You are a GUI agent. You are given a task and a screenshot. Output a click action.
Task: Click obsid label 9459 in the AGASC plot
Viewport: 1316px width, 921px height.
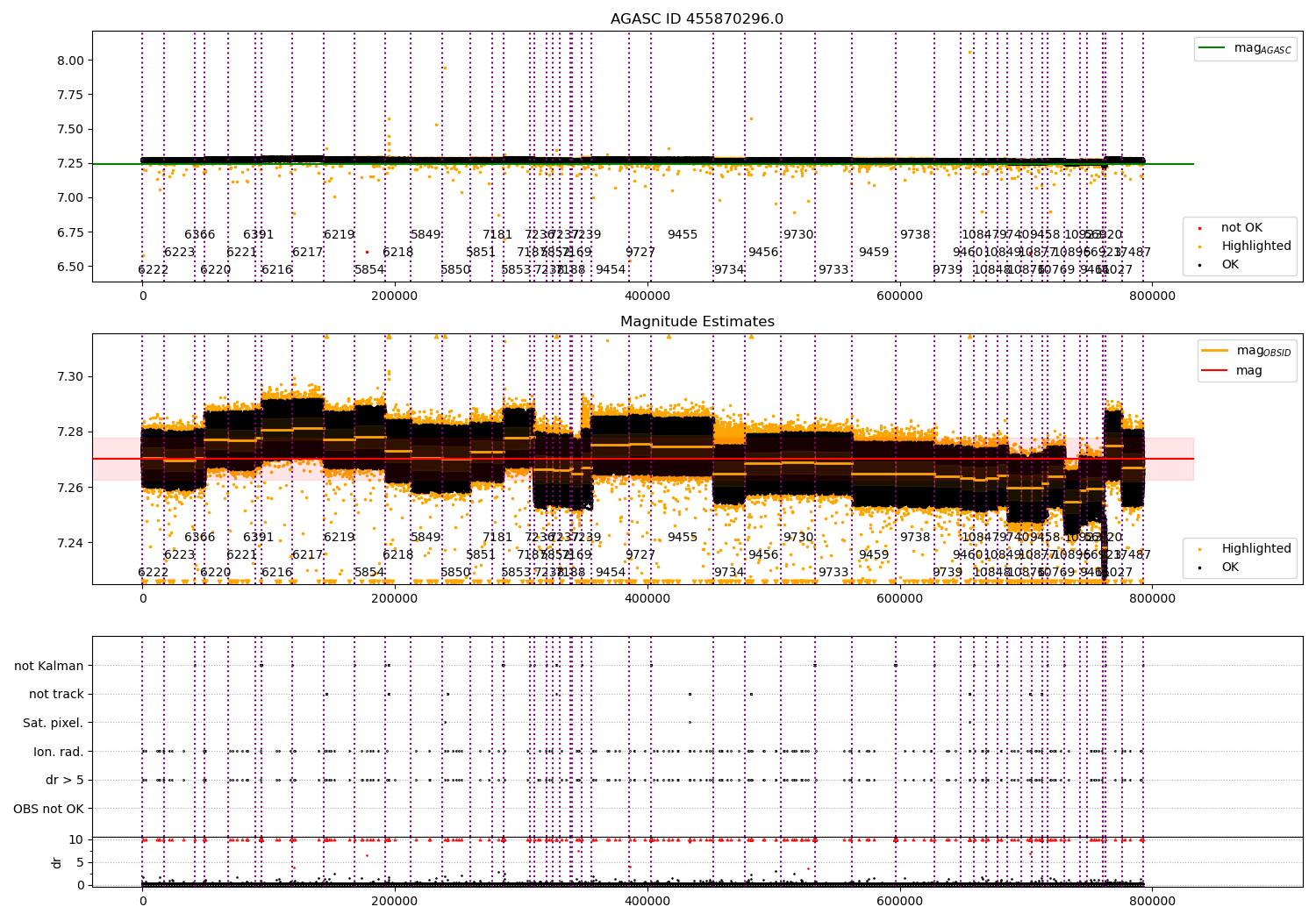click(x=874, y=252)
